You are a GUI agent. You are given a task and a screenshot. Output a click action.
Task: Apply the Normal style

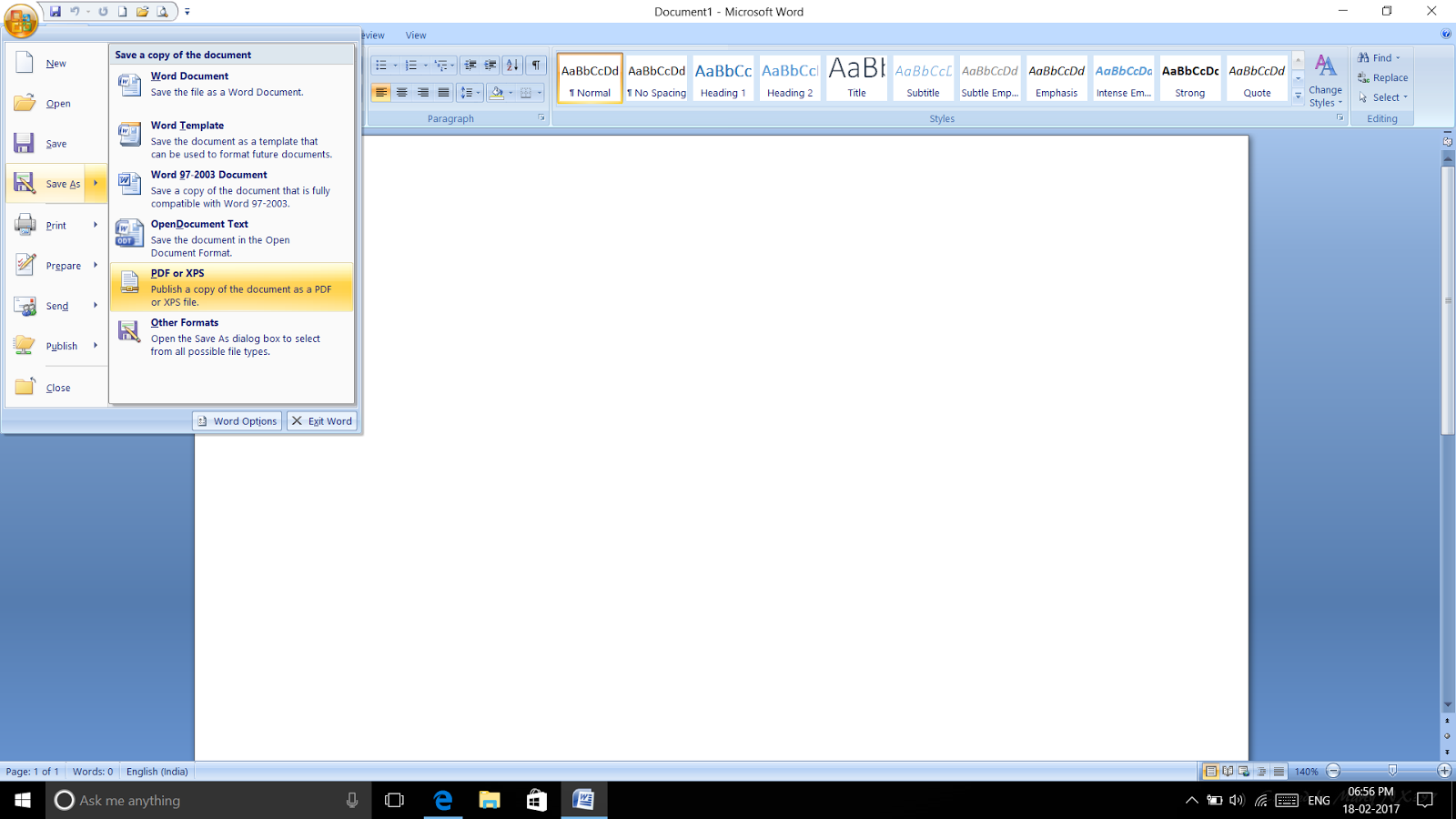point(590,77)
